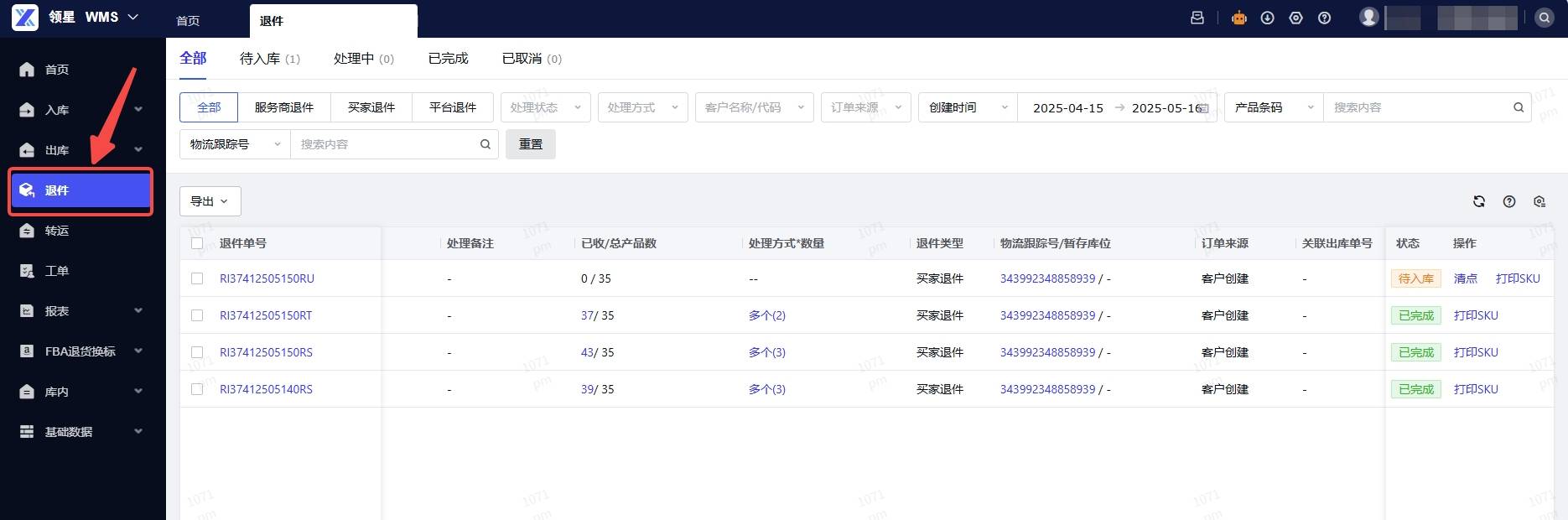The image size is (1568, 520).
Task: Click the global search icon at top right
Action: click(x=1545, y=18)
